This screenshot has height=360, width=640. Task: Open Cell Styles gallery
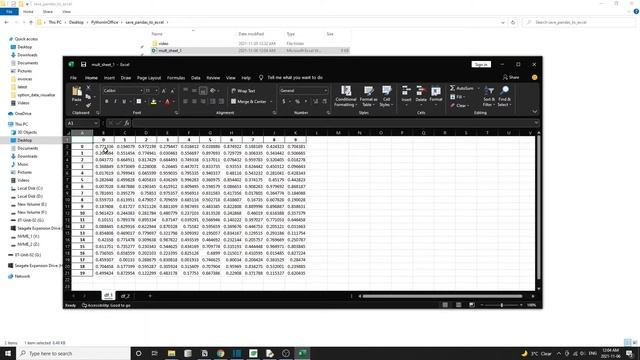[x=386, y=96]
